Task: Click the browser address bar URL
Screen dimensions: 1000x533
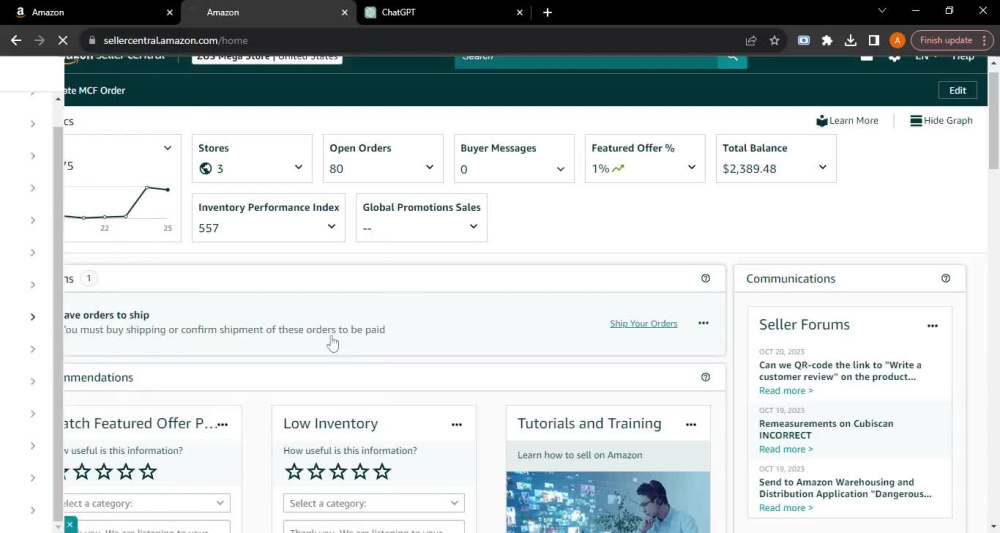Action: (175, 40)
